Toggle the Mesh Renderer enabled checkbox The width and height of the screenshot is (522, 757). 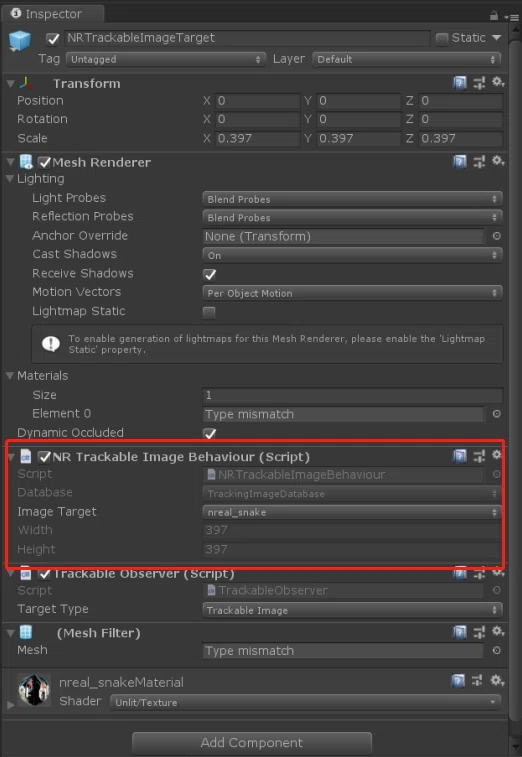click(x=44, y=163)
